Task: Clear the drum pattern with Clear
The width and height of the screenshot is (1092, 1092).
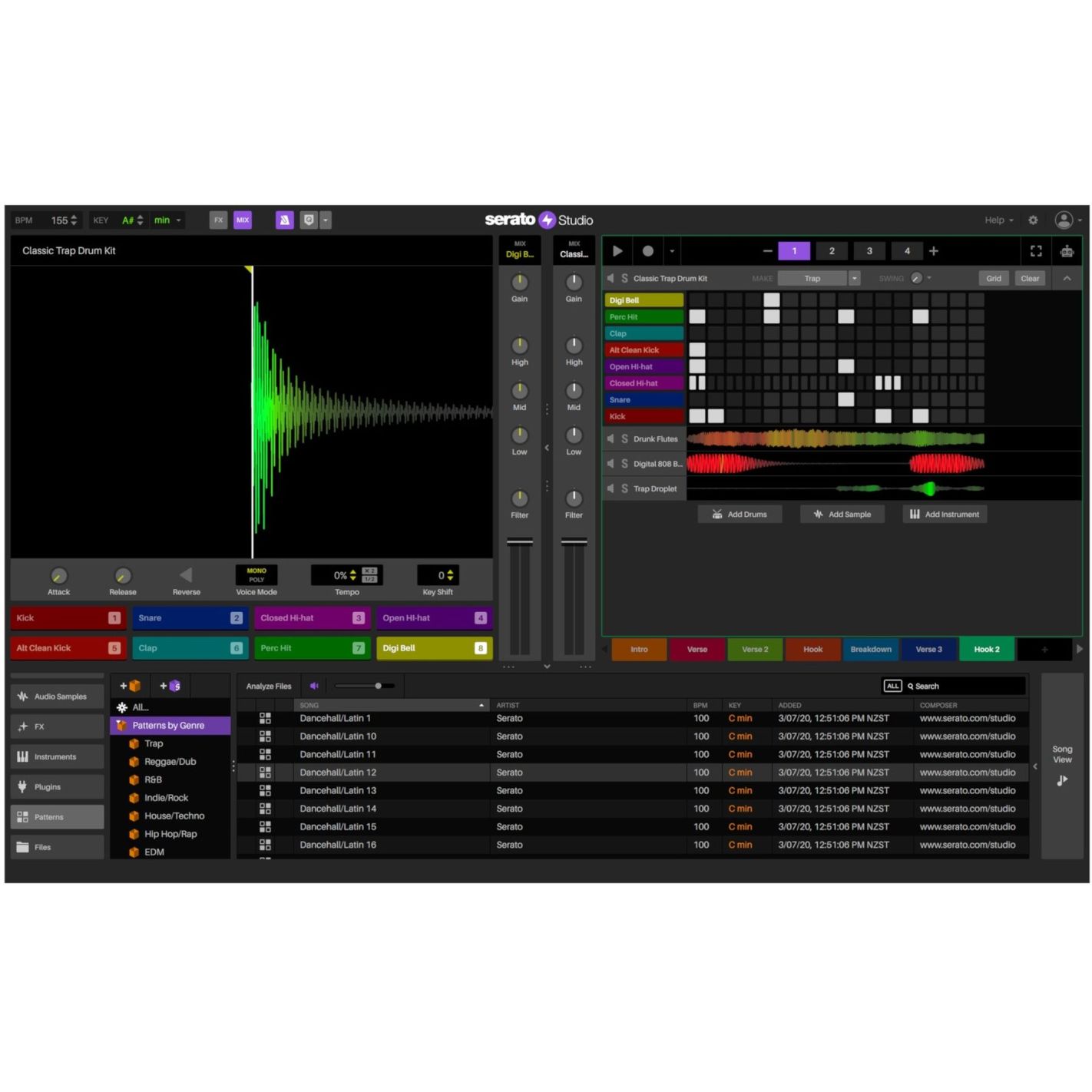Action: click(1030, 278)
